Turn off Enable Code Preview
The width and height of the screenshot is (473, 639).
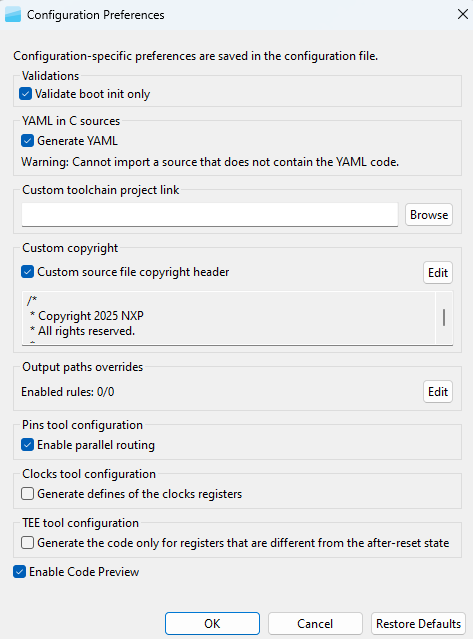(x=19, y=571)
